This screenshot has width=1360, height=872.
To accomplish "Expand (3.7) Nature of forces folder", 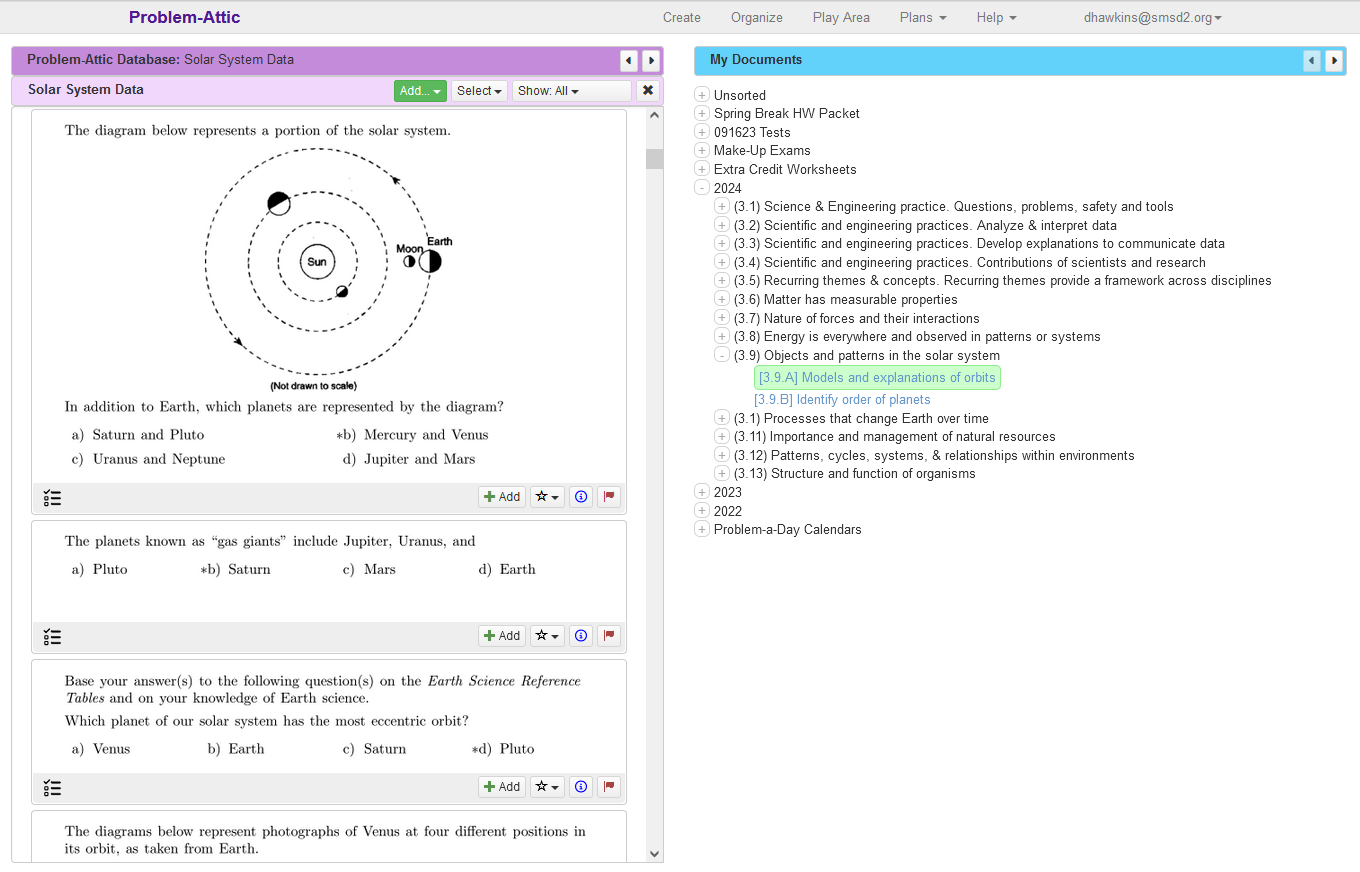I will tap(722, 319).
